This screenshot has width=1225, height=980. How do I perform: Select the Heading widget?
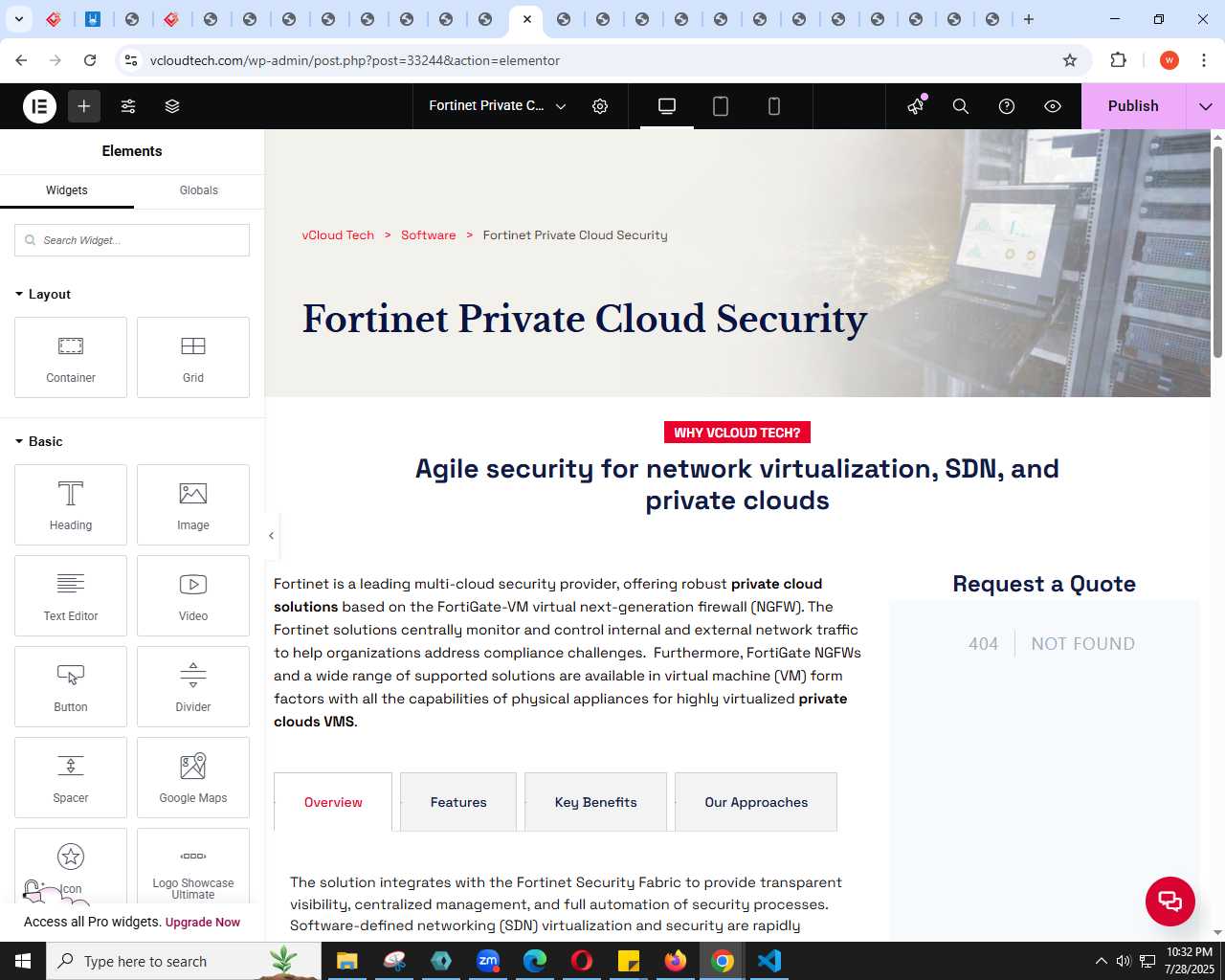(x=71, y=504)
